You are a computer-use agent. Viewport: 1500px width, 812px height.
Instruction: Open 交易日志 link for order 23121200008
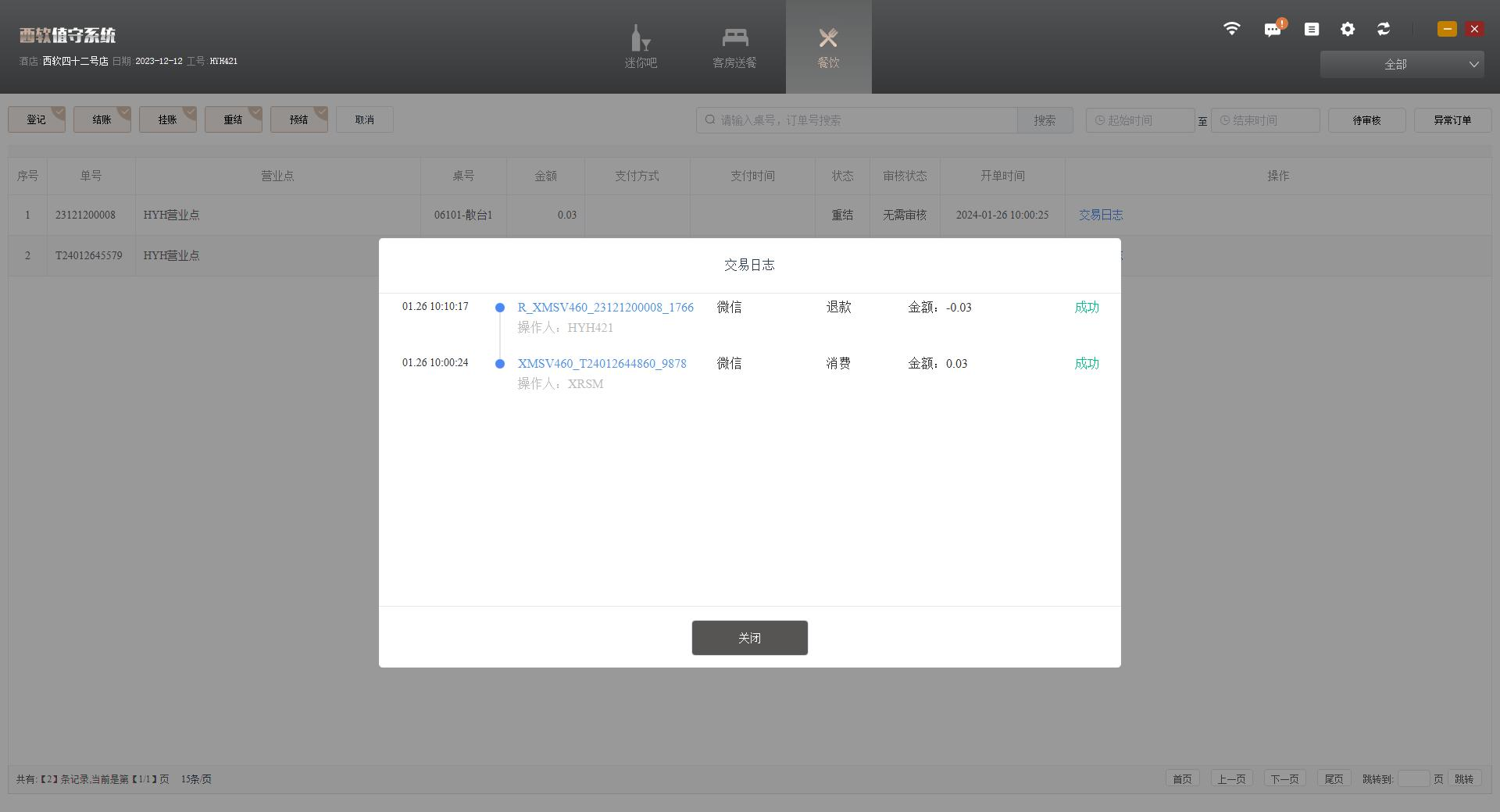click(1100, 215)
